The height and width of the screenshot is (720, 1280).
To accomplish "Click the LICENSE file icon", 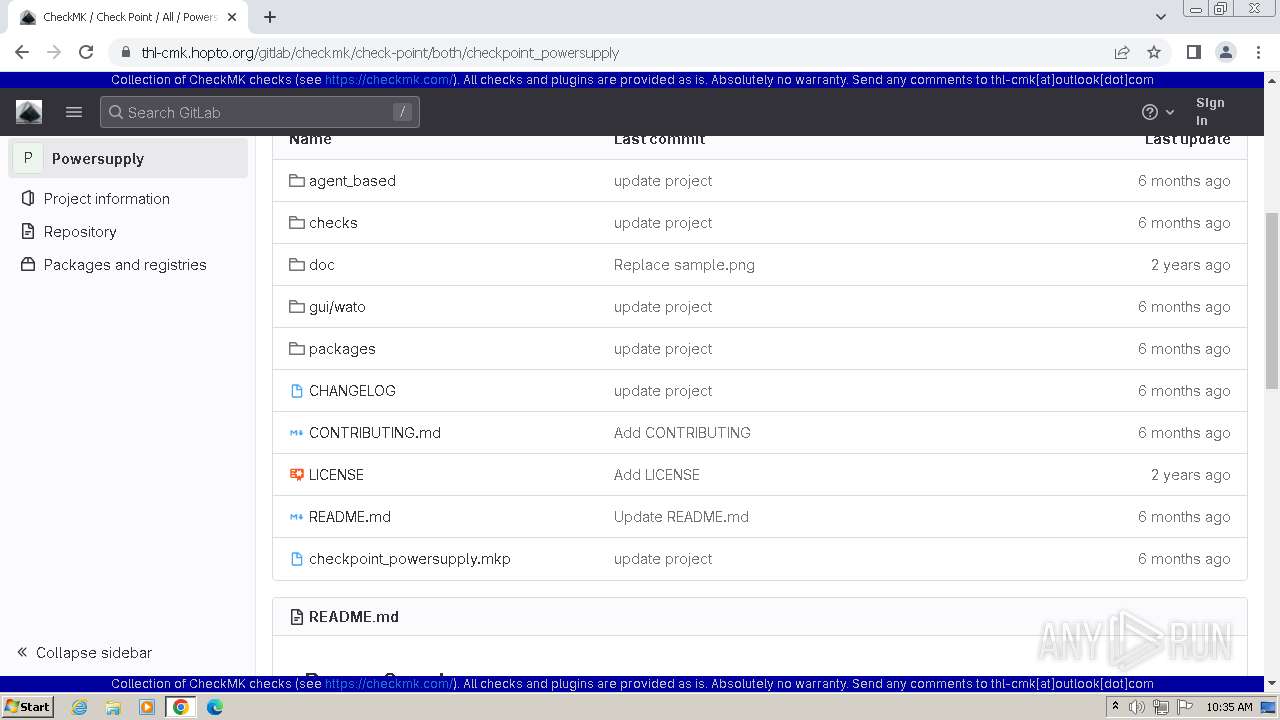I will pyautogui.click(x=296, y=475).
